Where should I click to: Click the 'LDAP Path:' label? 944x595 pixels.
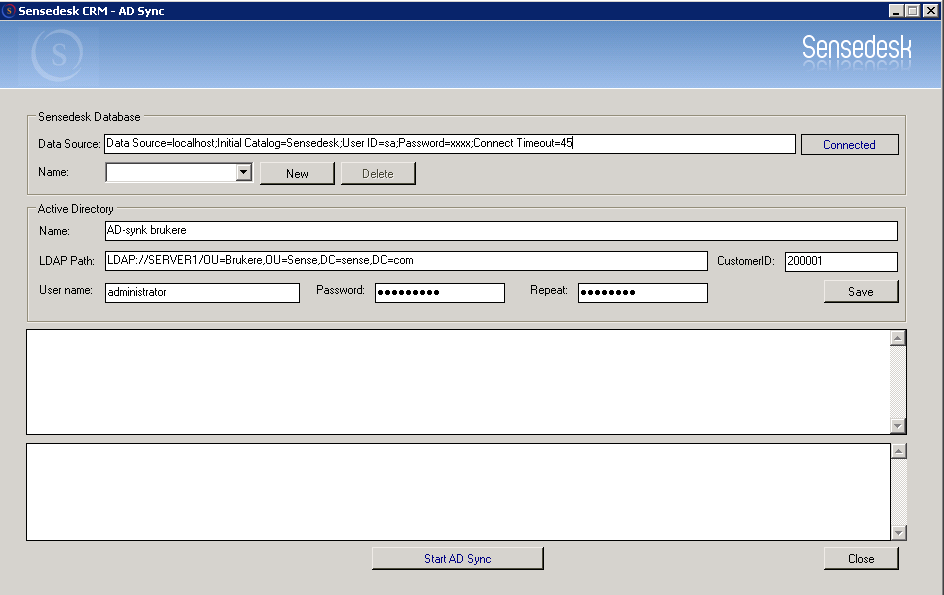[67, 261]
